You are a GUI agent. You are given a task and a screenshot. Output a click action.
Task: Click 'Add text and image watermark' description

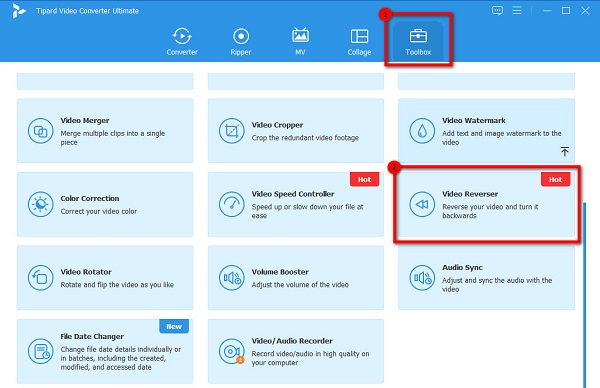(x=502, y=138)
